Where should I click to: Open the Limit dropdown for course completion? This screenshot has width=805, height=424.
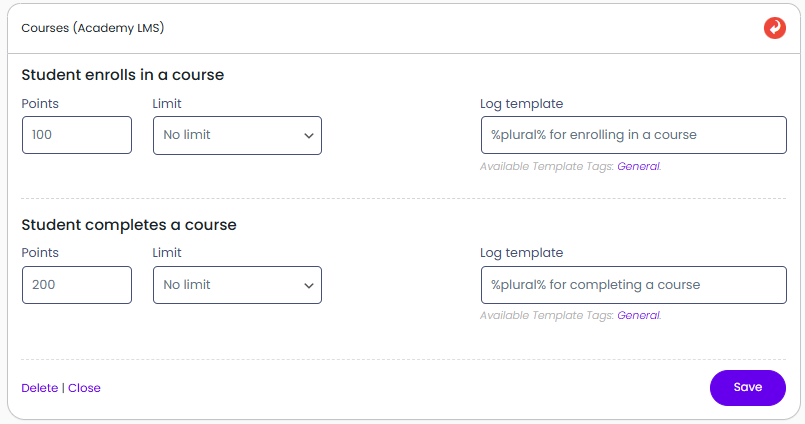[x=237, y=285]
